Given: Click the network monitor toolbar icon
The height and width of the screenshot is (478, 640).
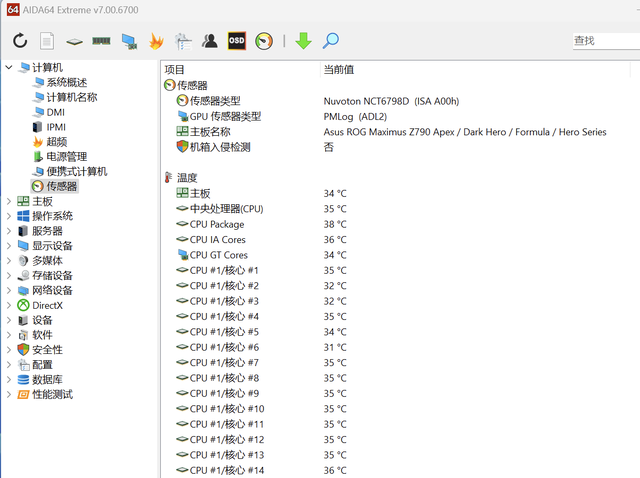Looking at the screenshot, I should click(129, 41).
